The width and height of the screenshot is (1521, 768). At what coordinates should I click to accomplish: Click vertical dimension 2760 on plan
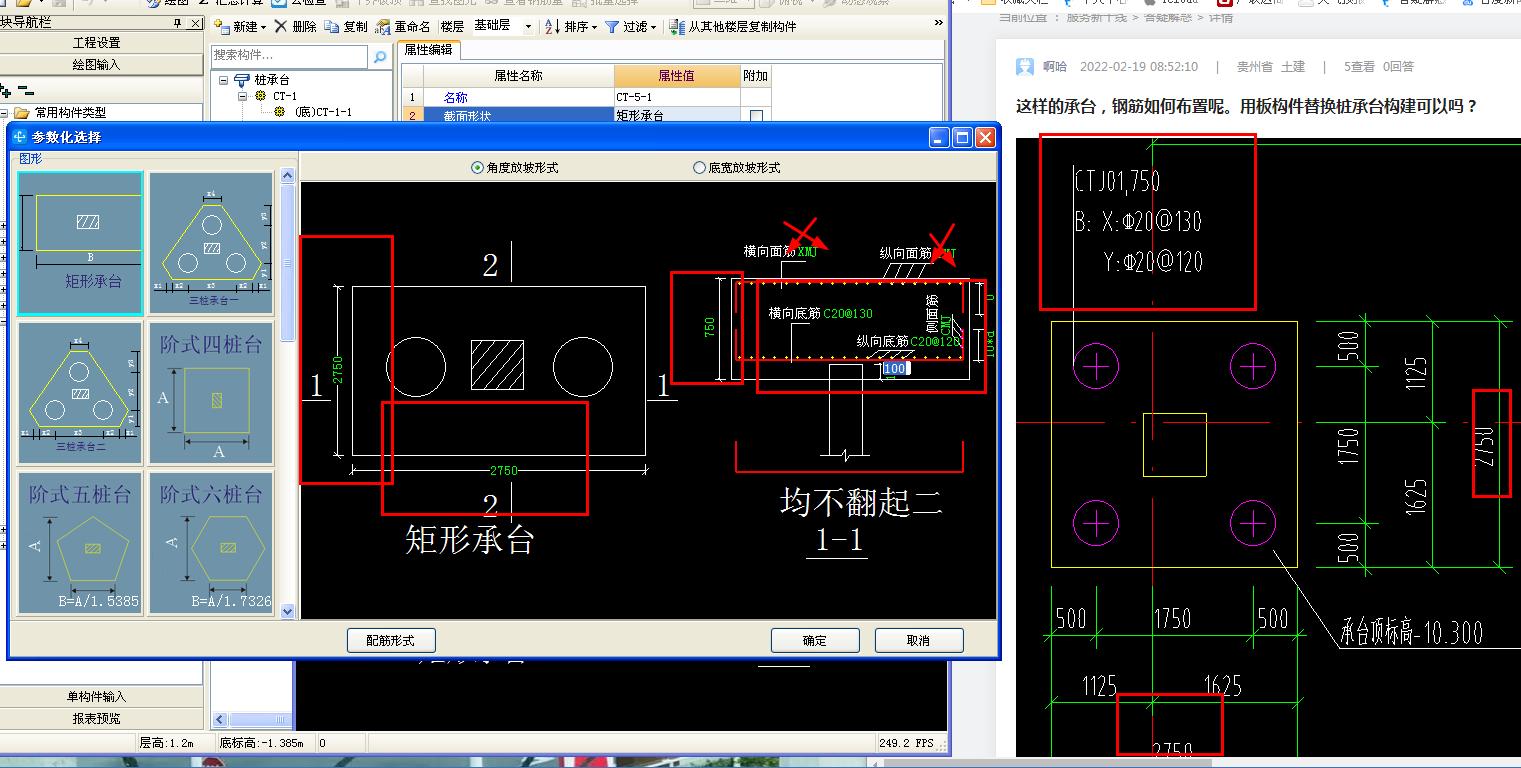(338, 369)
